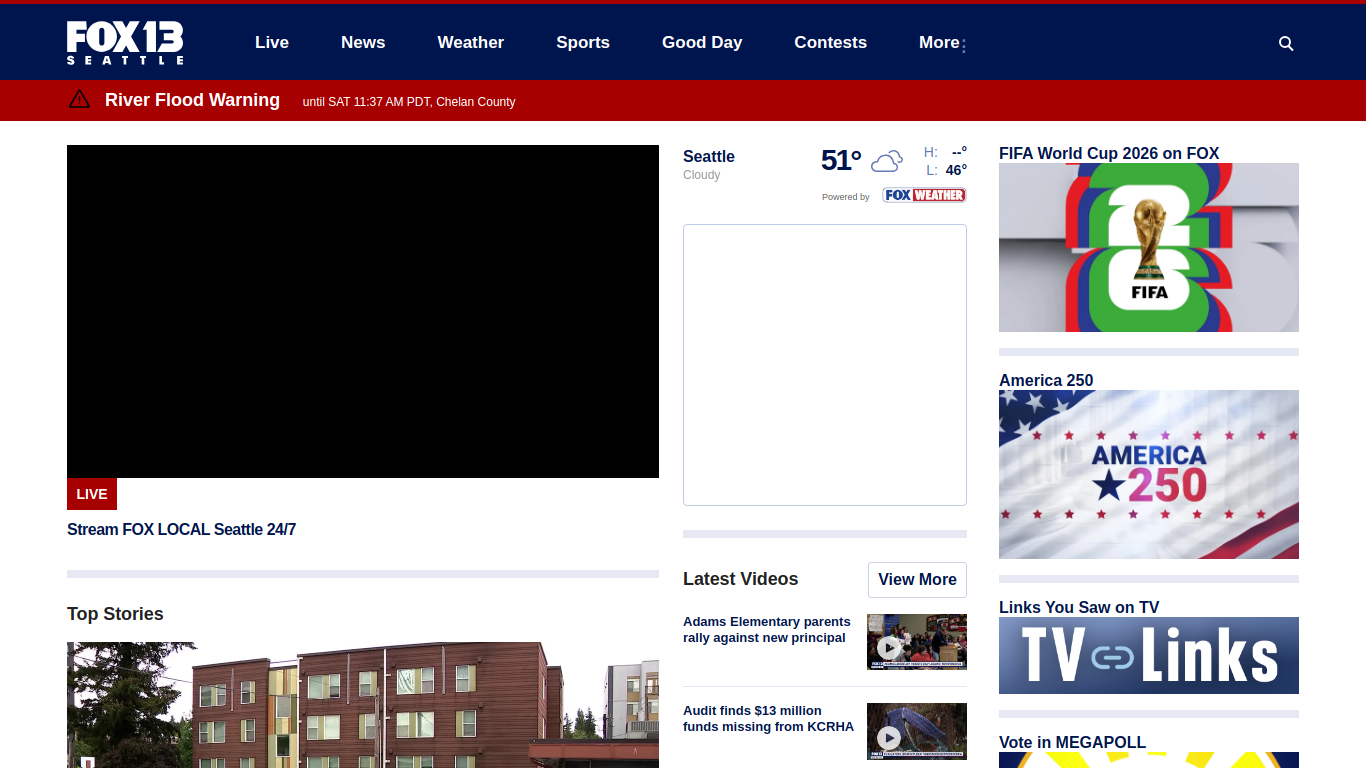The height and width of the screenshot is (768, 1366).
Task: Click the Cloudy condition label
Action: click(x=702, y=175)
